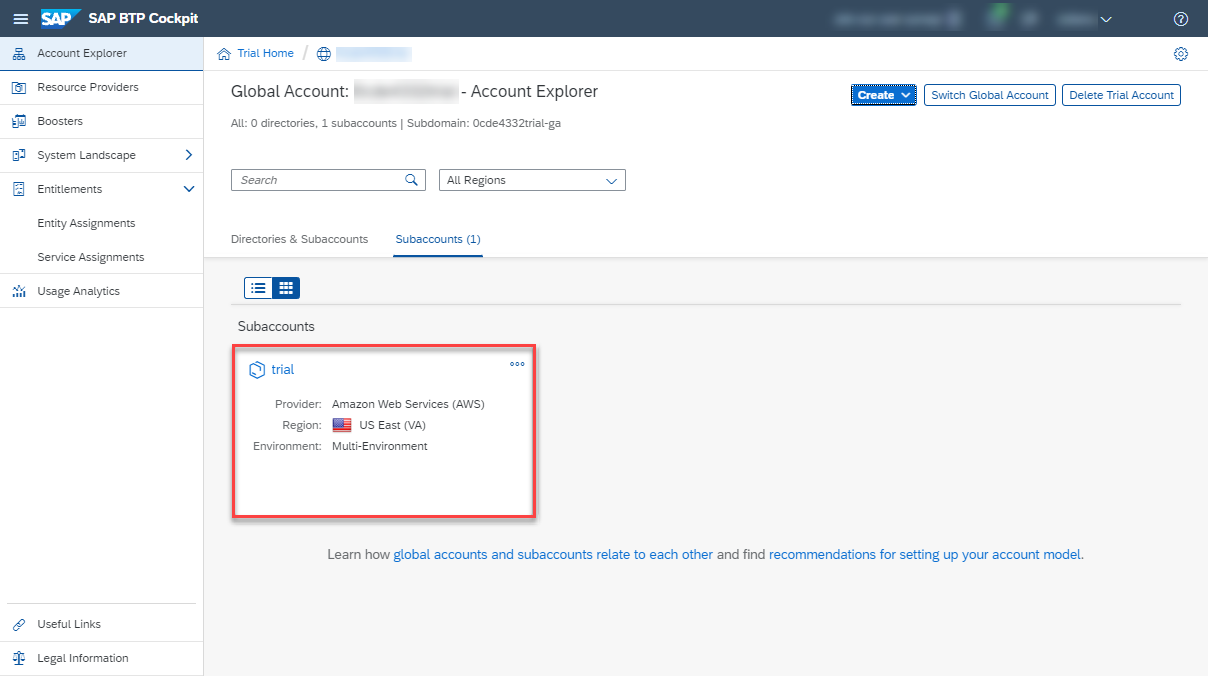Click the Account Explorer sidebar icon
This screenshot has height=676, width=1208.
[x=18, y=54]
